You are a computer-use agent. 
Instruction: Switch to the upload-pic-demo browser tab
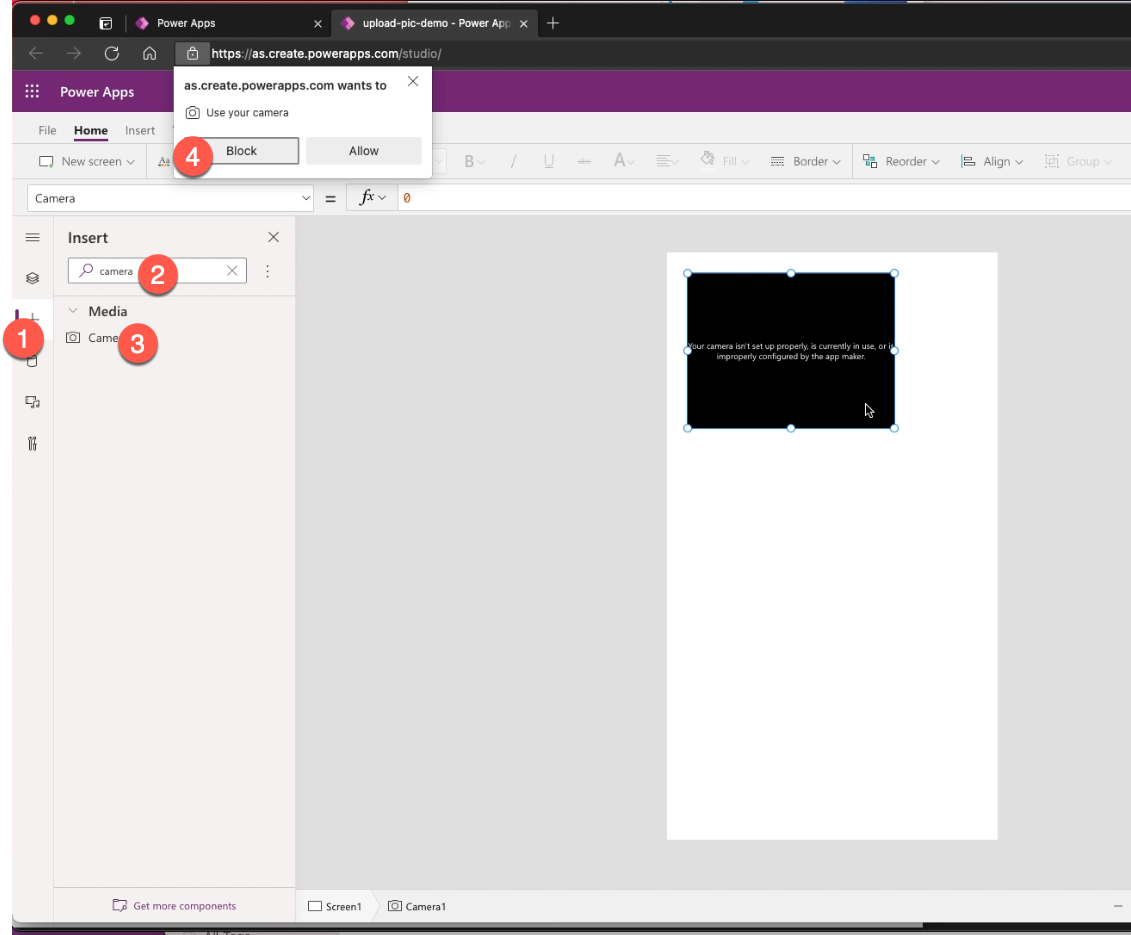436,23
